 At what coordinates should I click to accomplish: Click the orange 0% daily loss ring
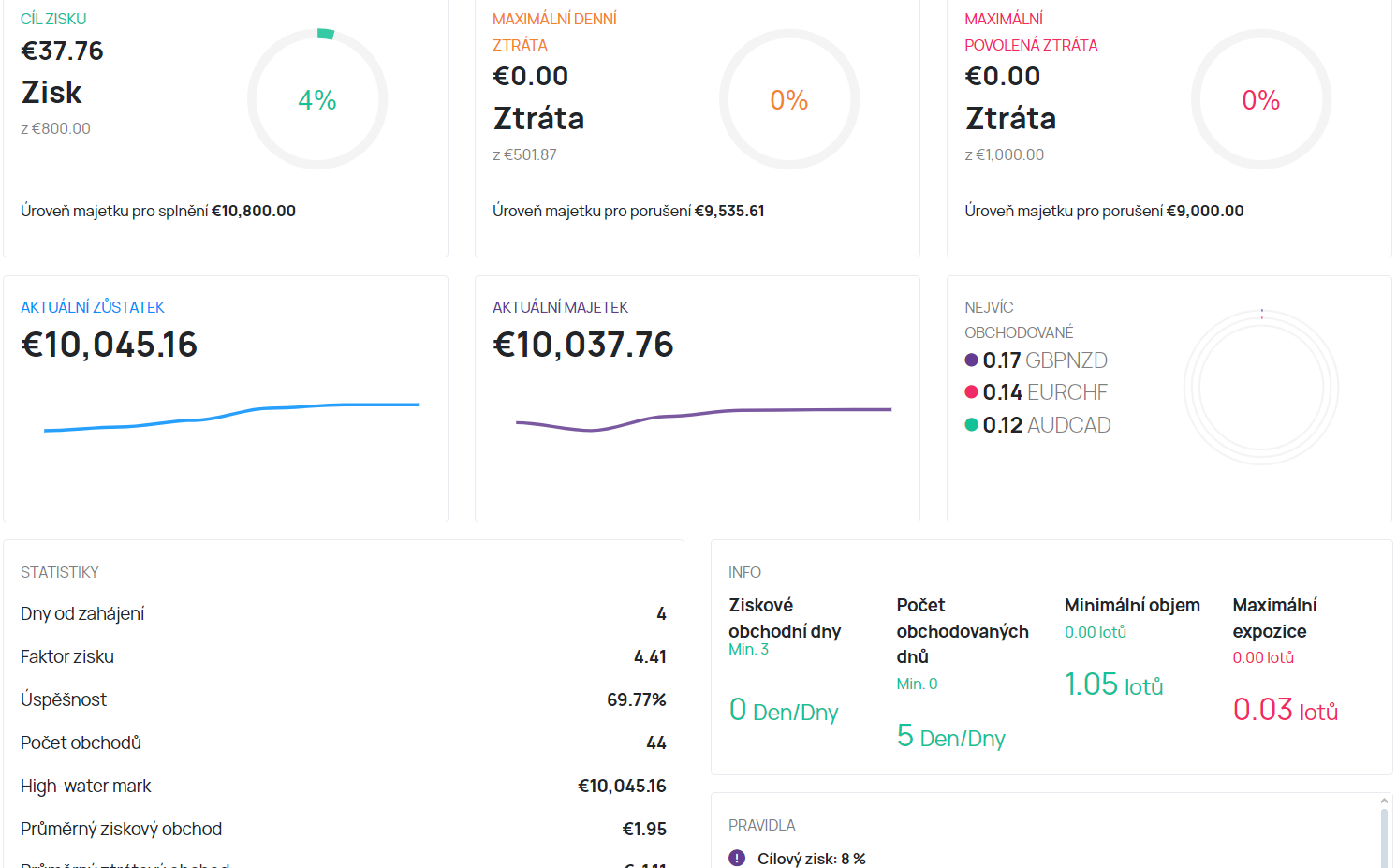(788, 99)
